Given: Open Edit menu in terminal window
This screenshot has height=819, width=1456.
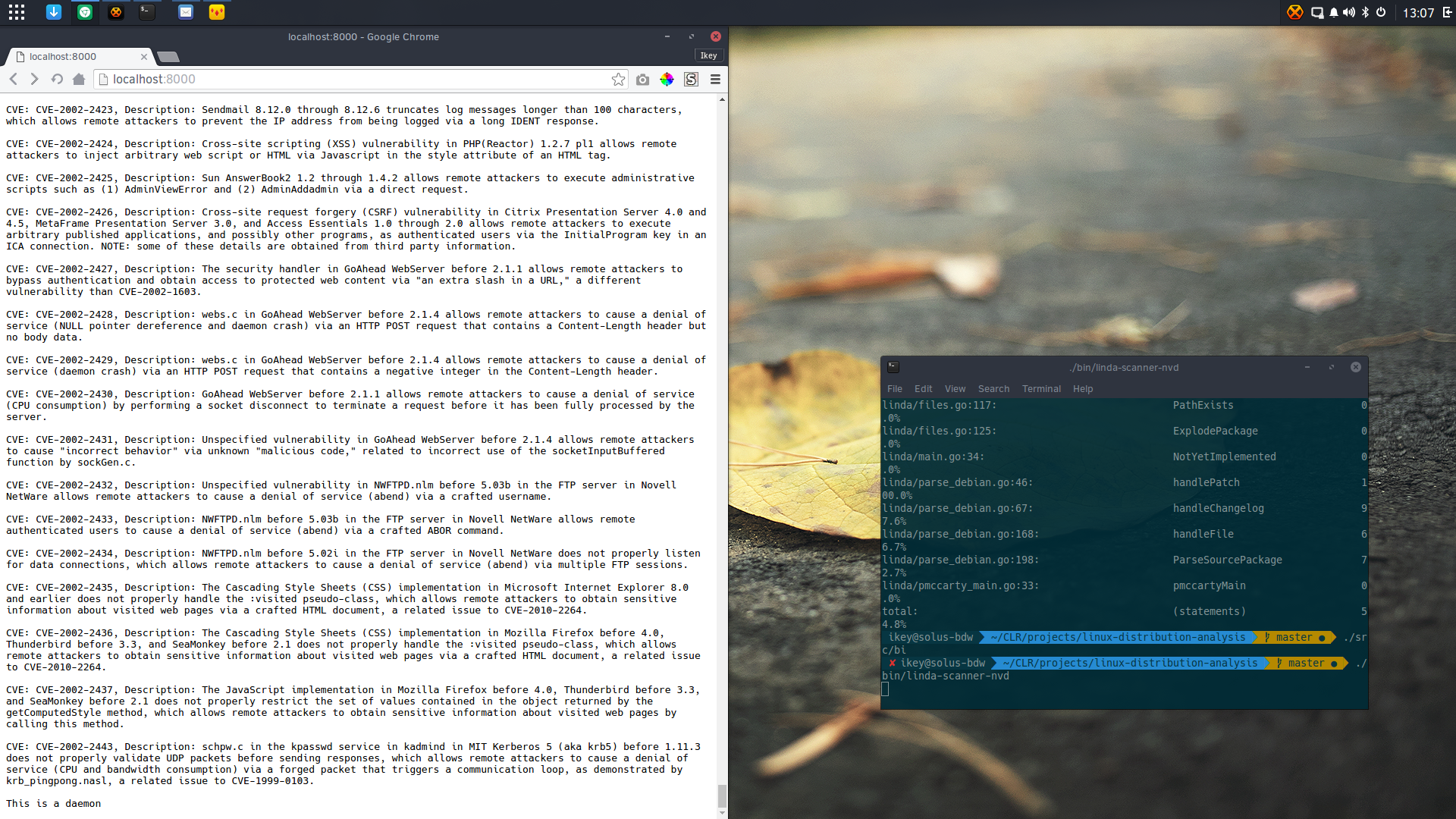Looking at the screenshot, I should (x=923, y=389).
